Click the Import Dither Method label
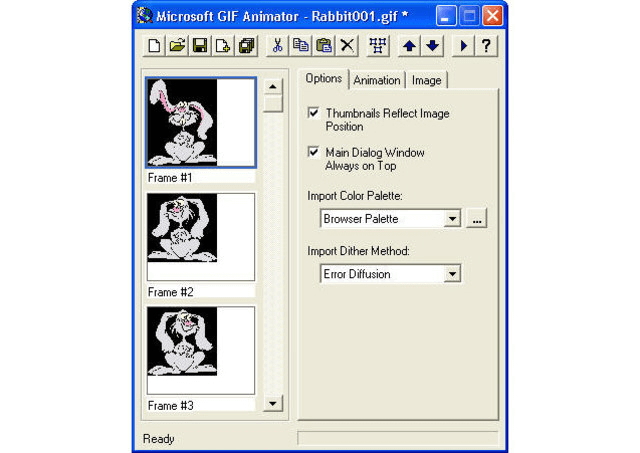Image resolution: width=640 pixels, height=453 pixels. [x=358, y=251]
